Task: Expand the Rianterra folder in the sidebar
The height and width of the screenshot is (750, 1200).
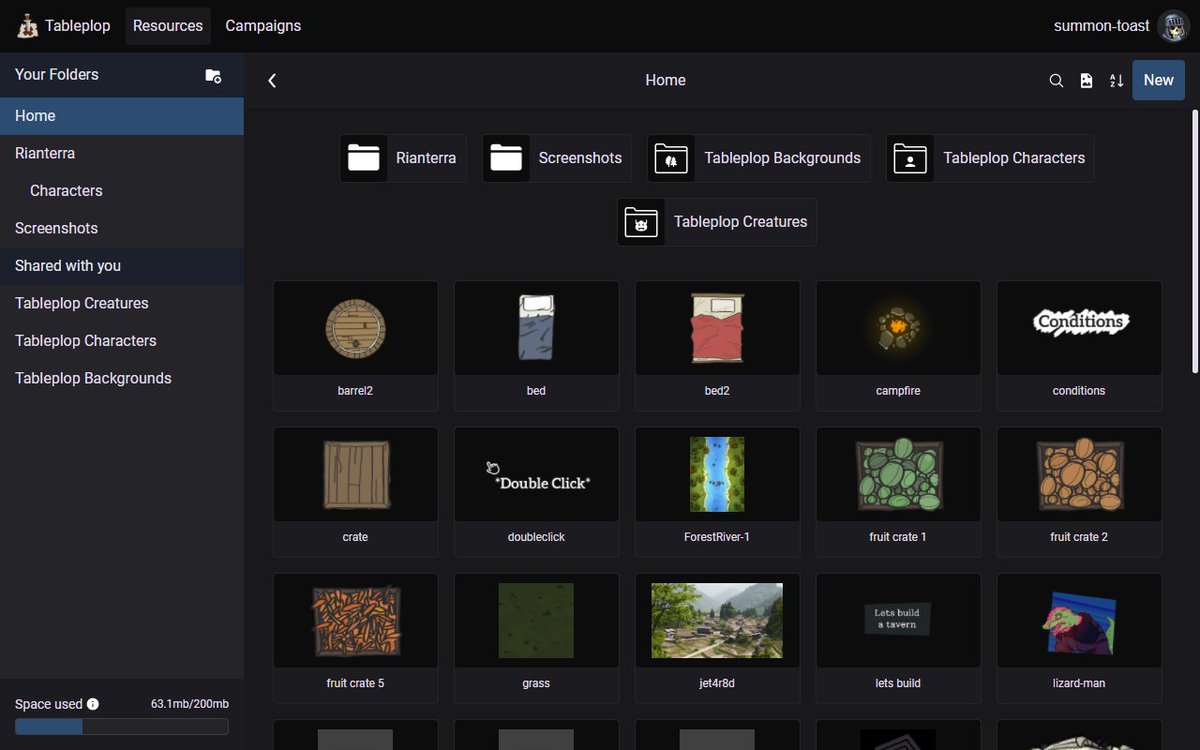Action: 44,152
